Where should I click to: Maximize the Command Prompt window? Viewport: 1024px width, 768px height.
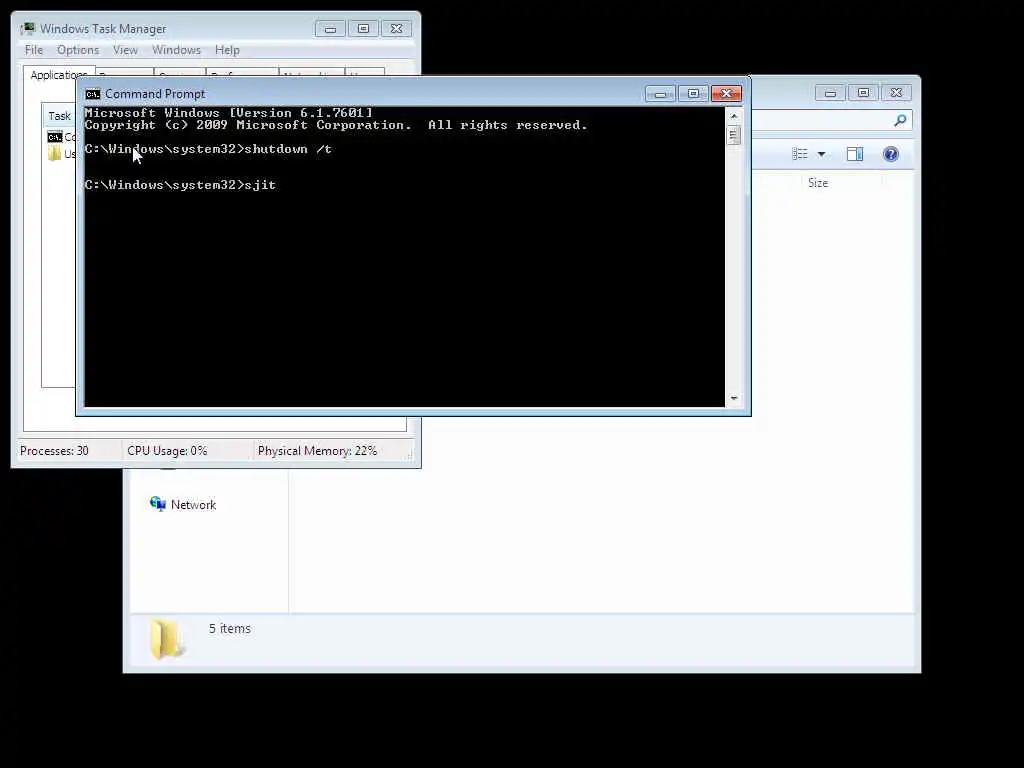tap(693, 94)
